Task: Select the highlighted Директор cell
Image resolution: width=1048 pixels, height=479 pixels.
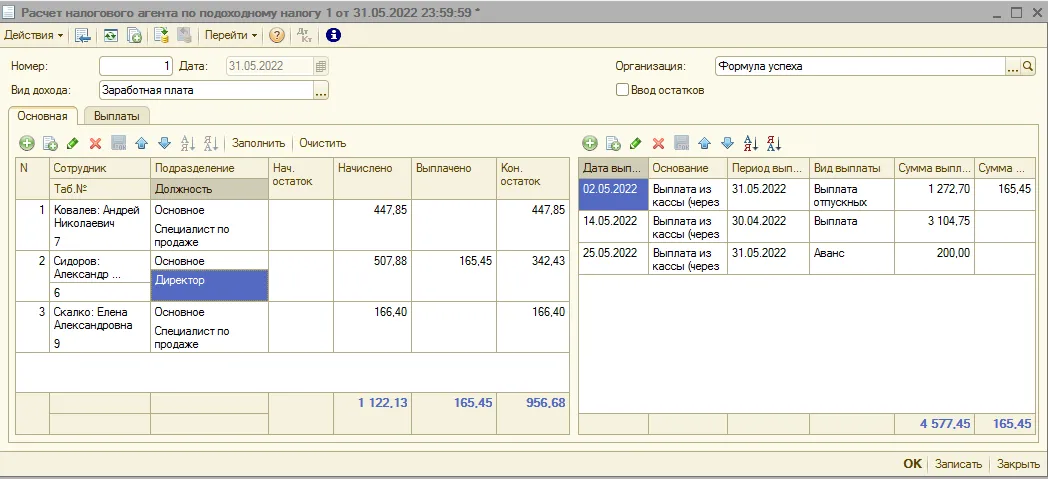Action: pyautogui.click(x=209, y=285)
